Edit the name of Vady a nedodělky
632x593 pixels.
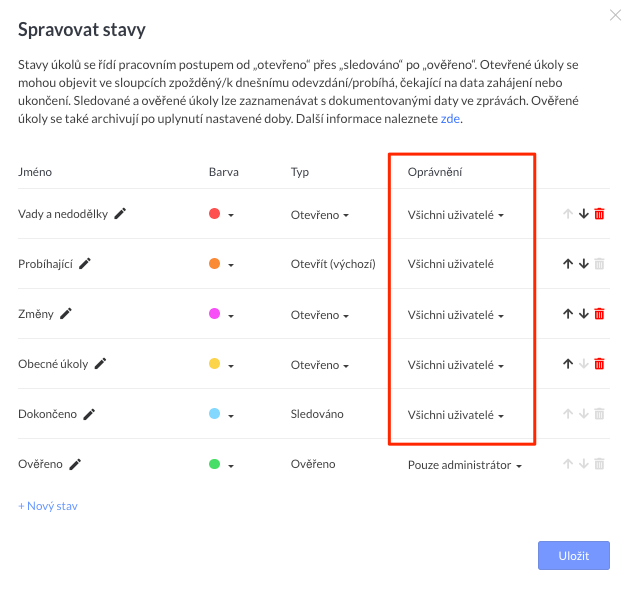[x=121, y=213]
